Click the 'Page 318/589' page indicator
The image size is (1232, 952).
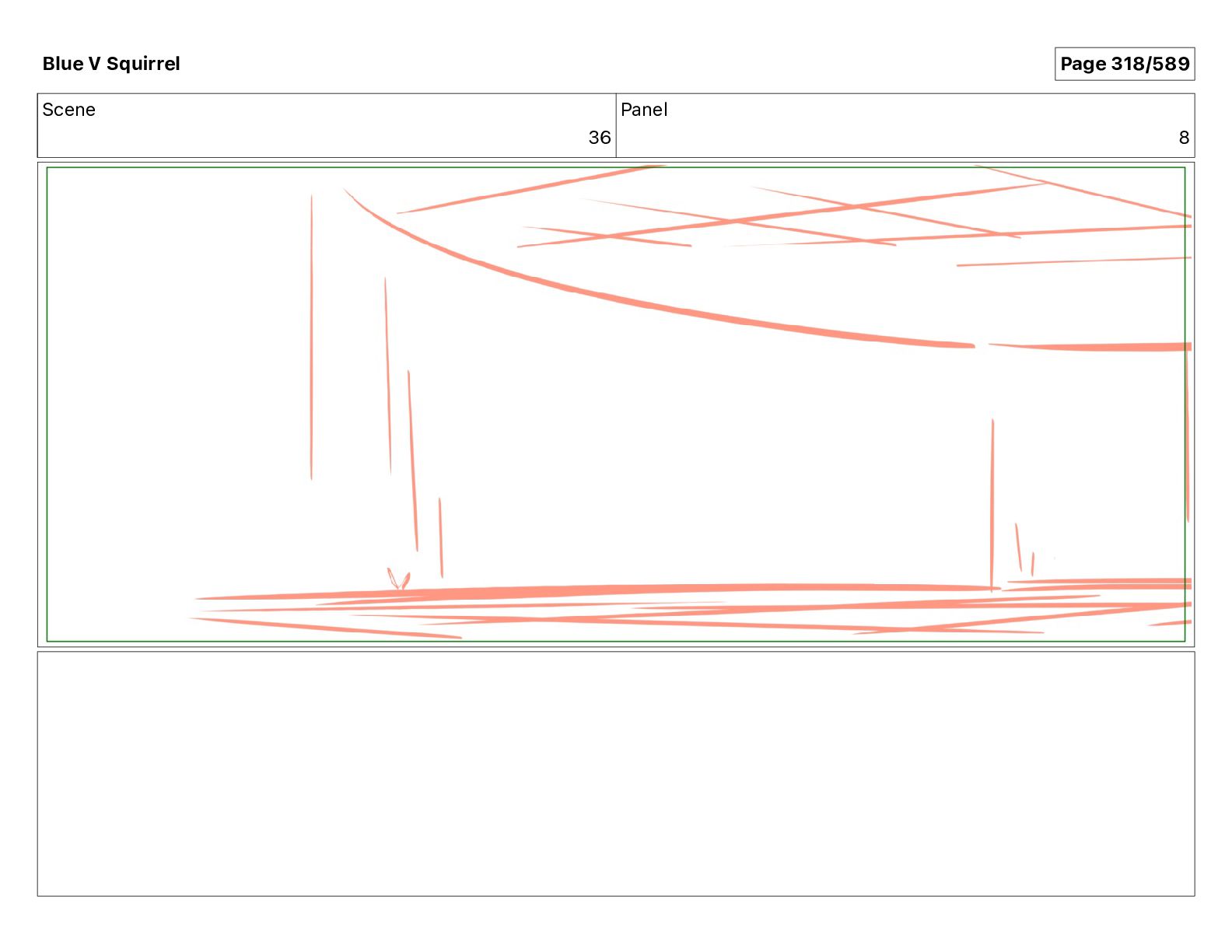(x=1125, y=64)
